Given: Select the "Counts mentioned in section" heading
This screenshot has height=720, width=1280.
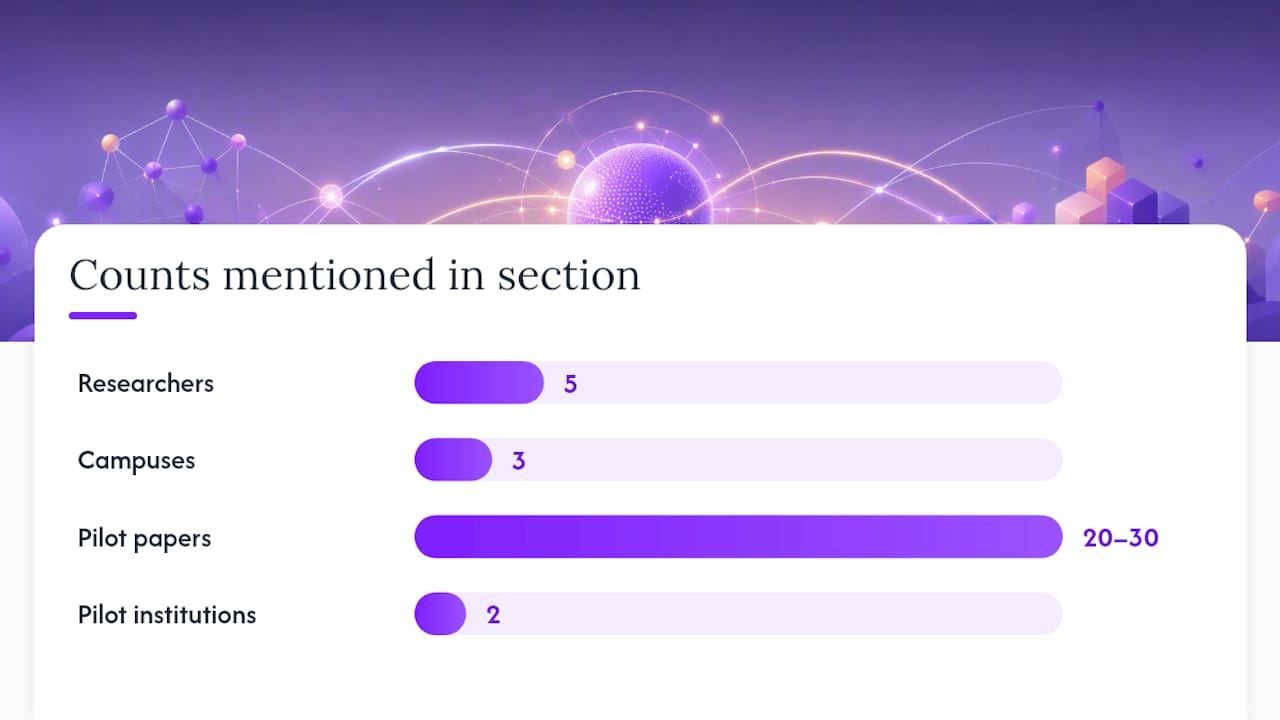Looking at the screenshot, I should coord(355,275).
